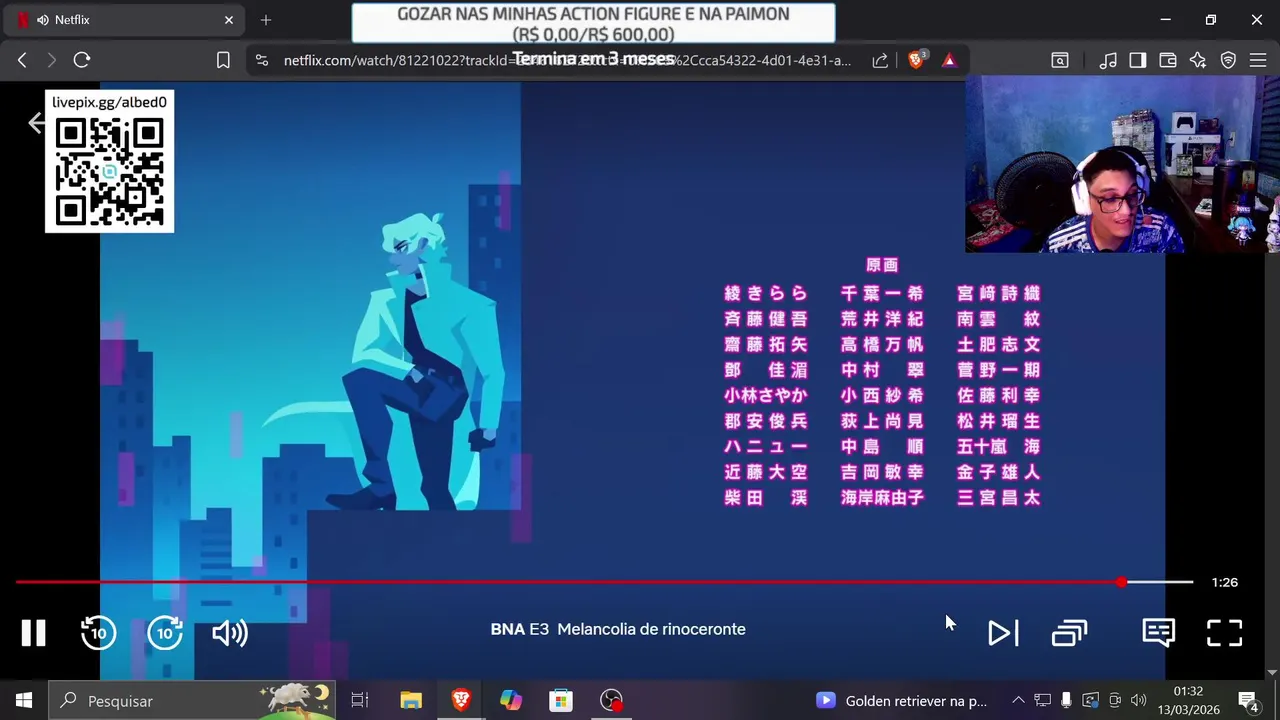Click the remaining time '1:26' label
The height and width of the screenshot is (720, 1280).
pyautogui.click(x=1224, y=582)
